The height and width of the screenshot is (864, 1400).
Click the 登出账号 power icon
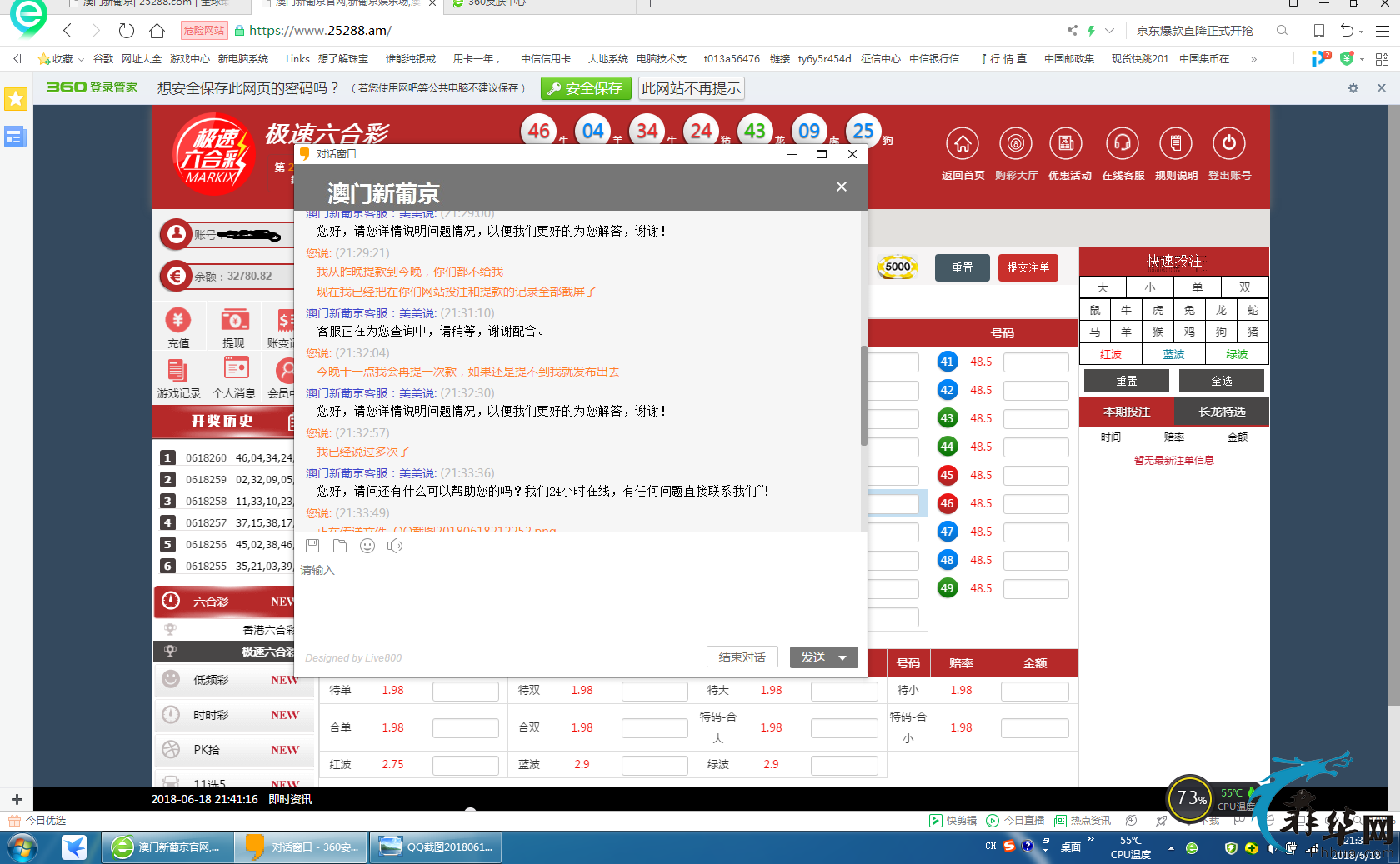1229,144
